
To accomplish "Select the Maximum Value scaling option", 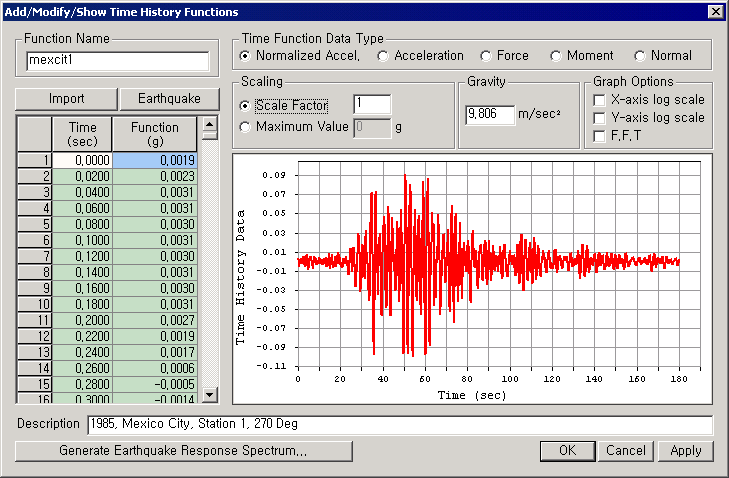I will pos(245,126).
